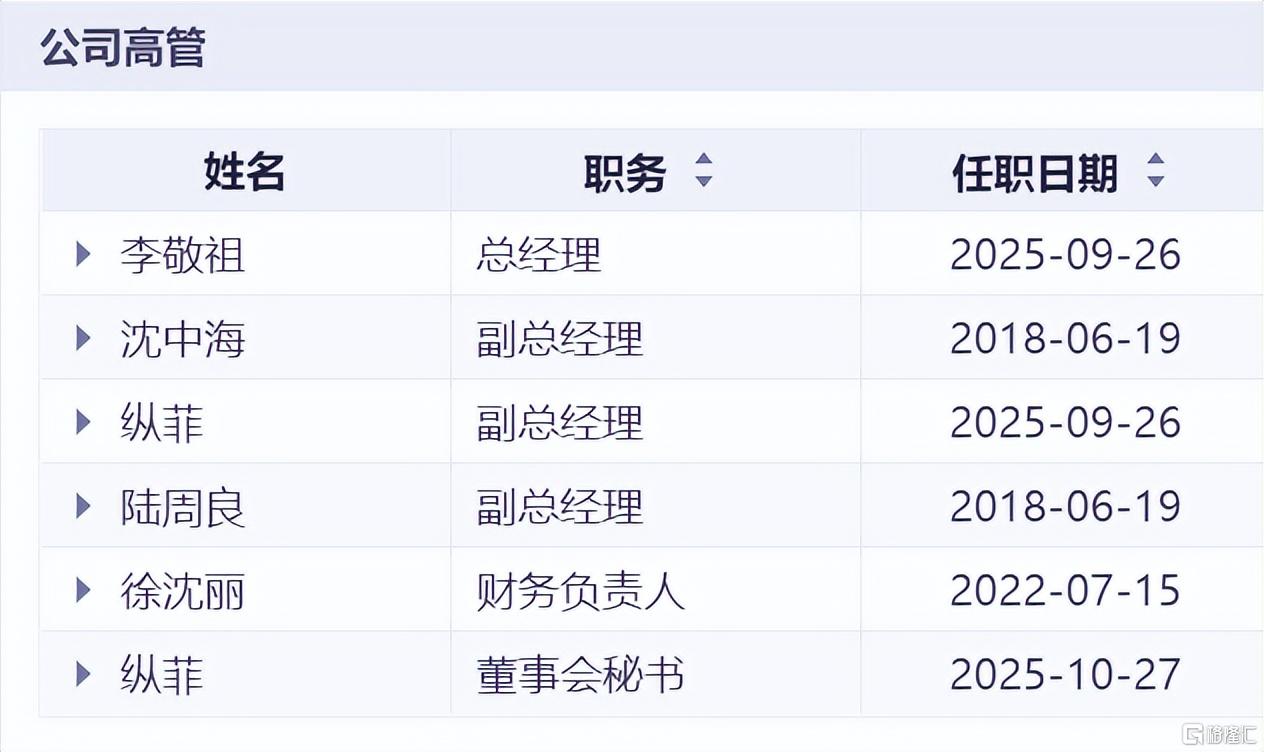The height and width of the screenshot is (752, 1264).
Task: Sort 职务 column descending with the down arrow
Action: coord(706,180)
